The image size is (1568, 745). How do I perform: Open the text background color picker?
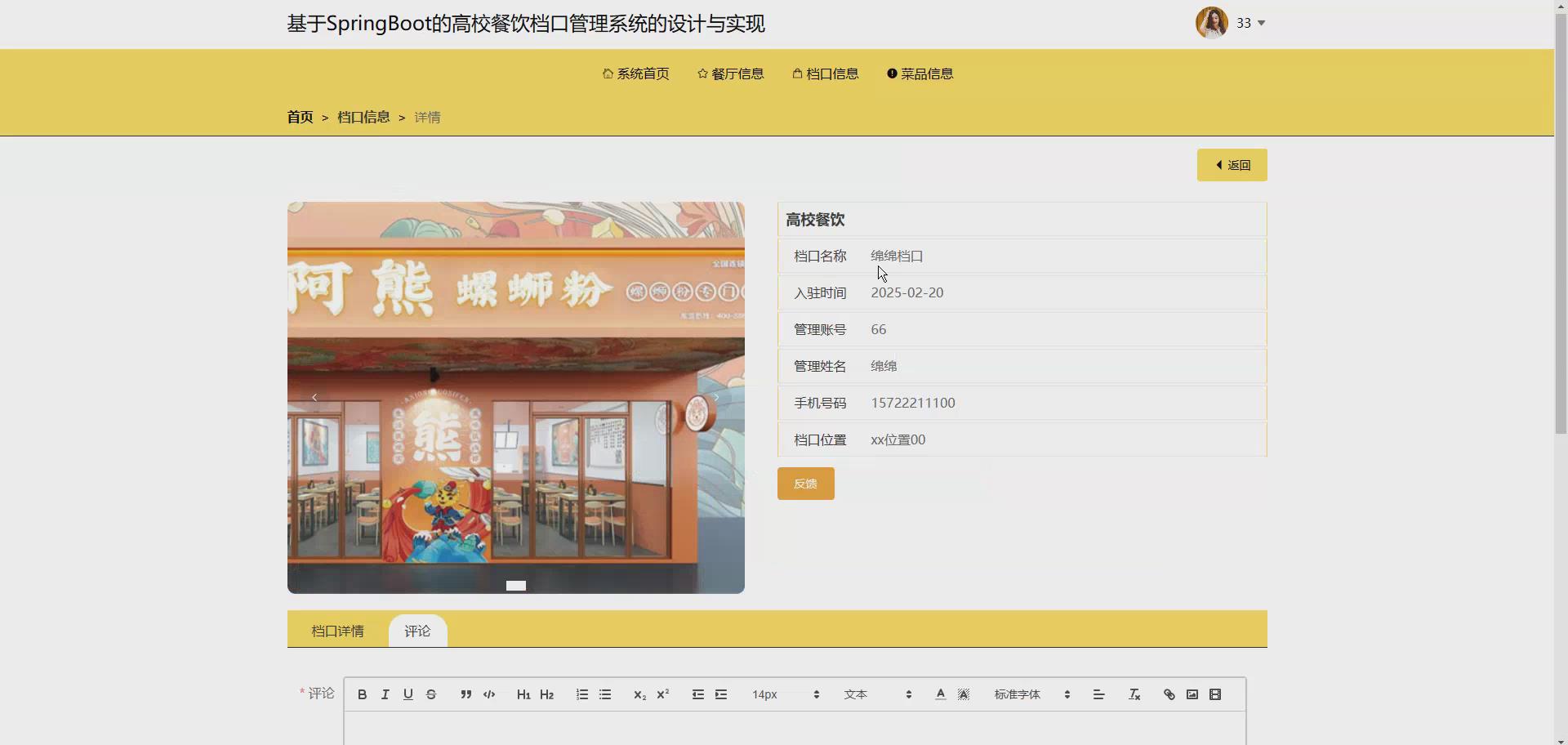[964, 694]
